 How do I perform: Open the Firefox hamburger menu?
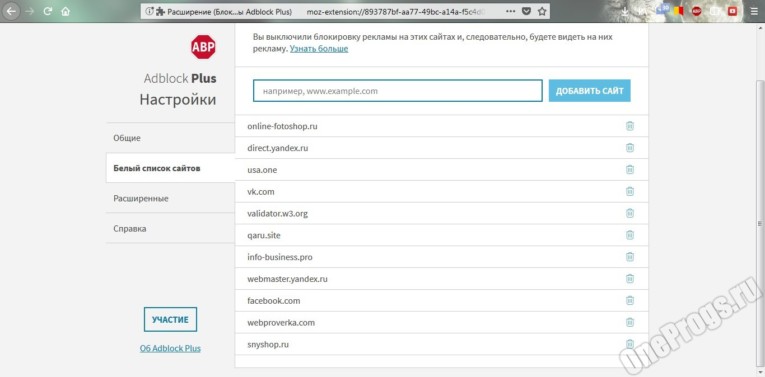[754, 11]
